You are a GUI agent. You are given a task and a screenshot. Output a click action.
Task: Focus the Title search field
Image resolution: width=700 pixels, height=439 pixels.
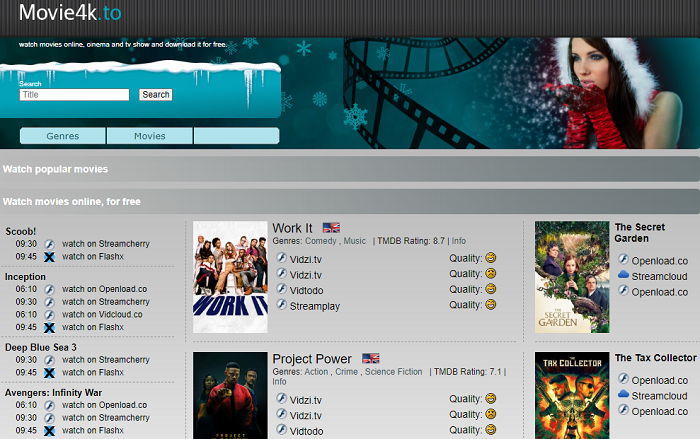[74, 95]
